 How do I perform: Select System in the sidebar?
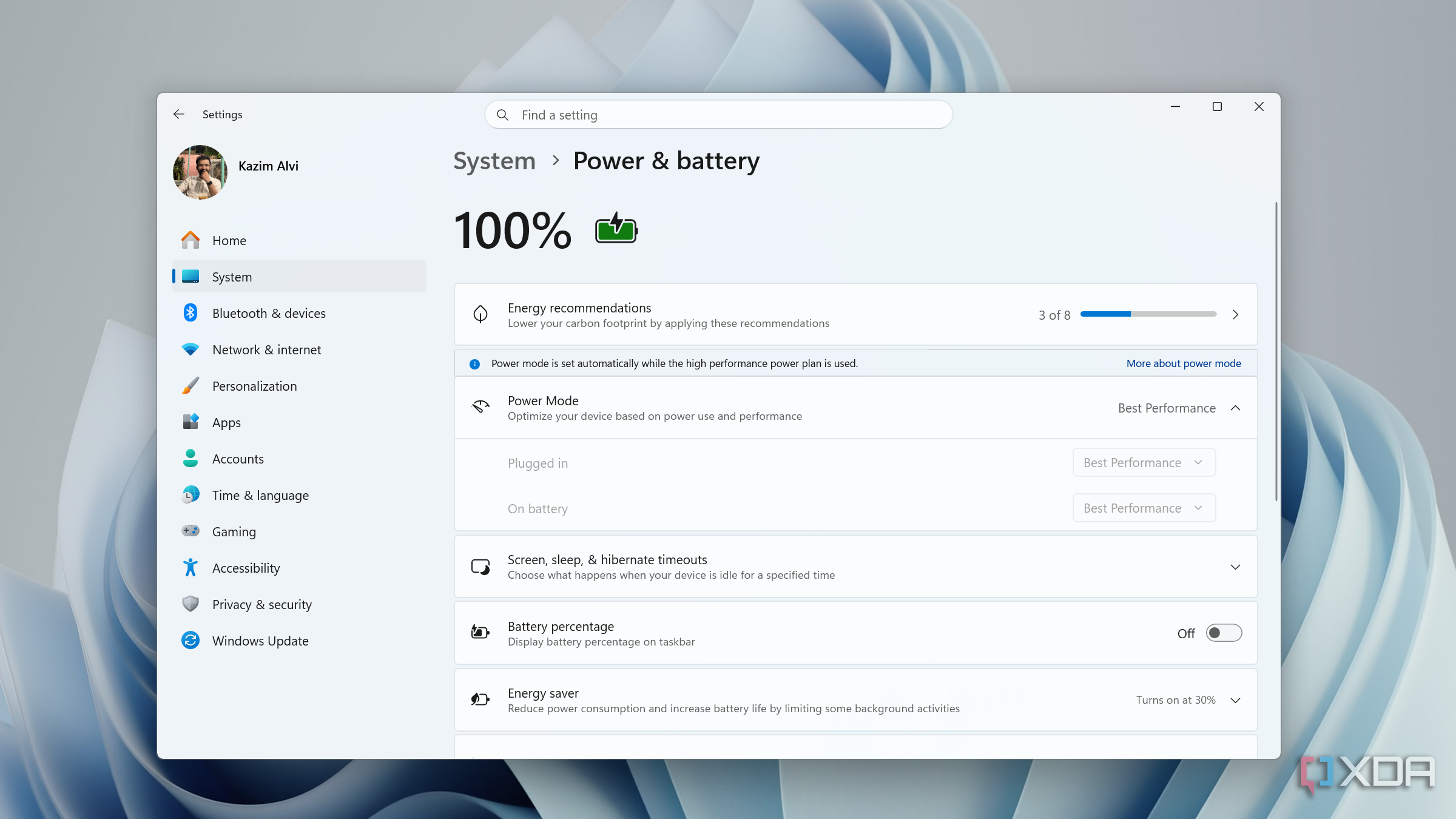point(299,277)
